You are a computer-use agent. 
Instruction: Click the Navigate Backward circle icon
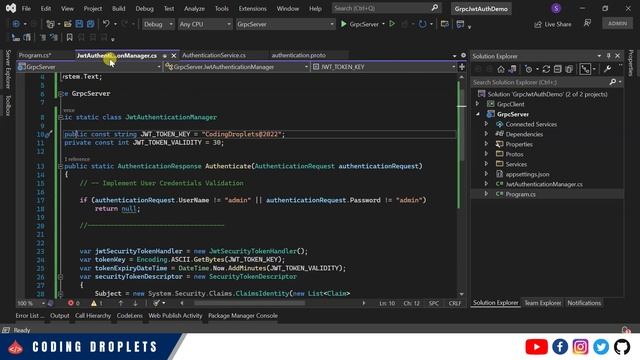16,24
